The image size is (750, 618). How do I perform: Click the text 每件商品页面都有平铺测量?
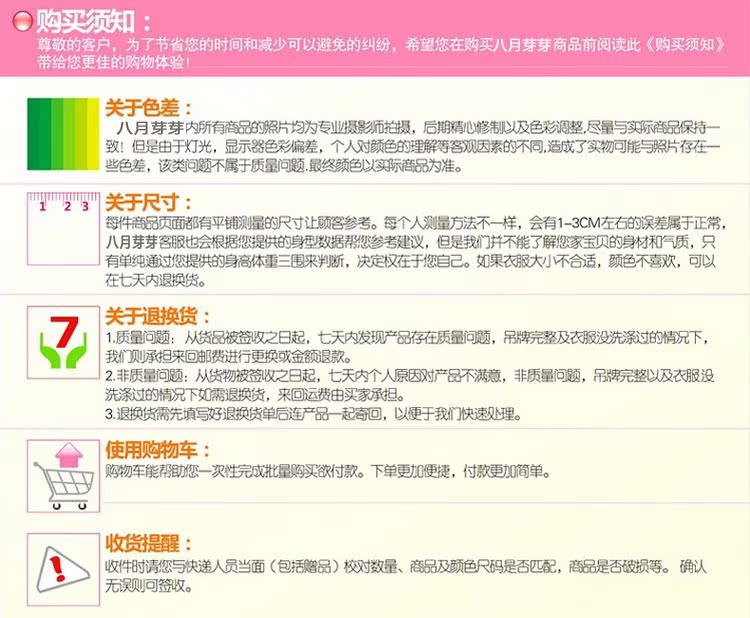pyautogui.click(x=185, y=223)
